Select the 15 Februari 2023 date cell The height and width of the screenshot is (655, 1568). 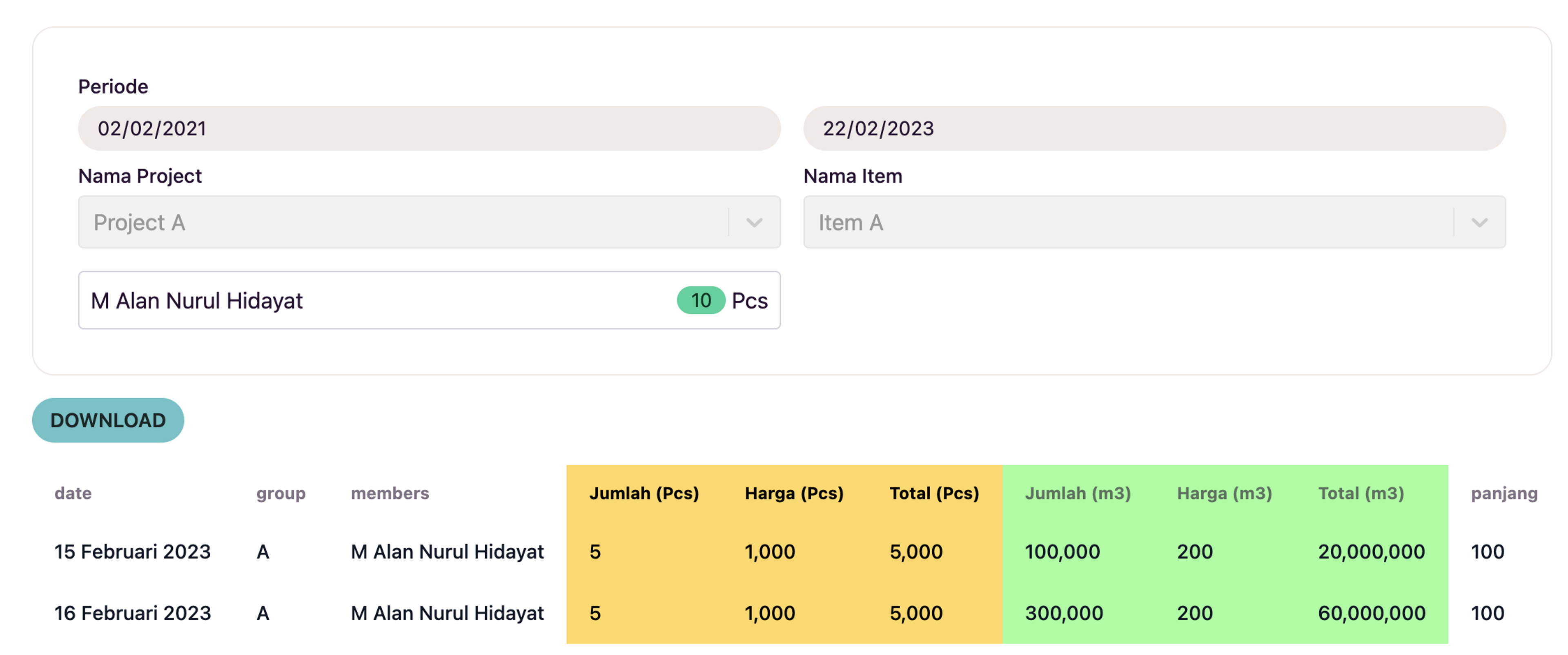(132, 552)
